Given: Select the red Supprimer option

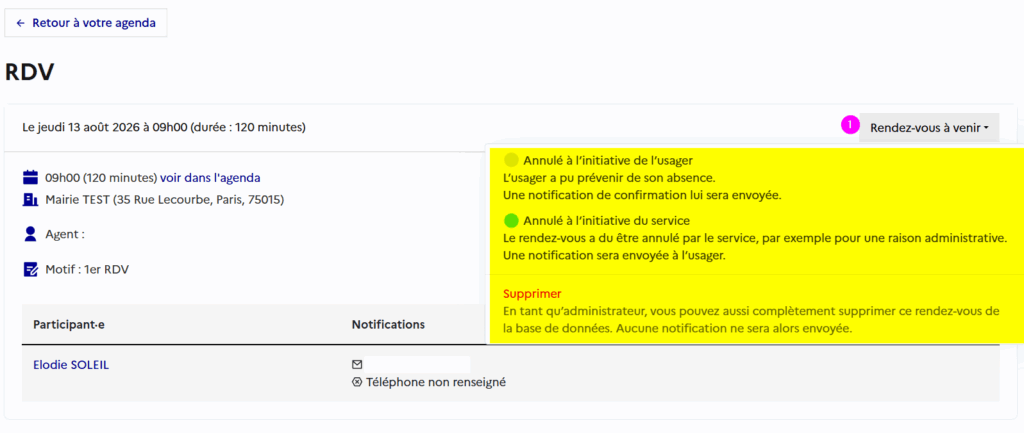Looking at the screenshot, I should pyautogui.click(x=532, y=294).
